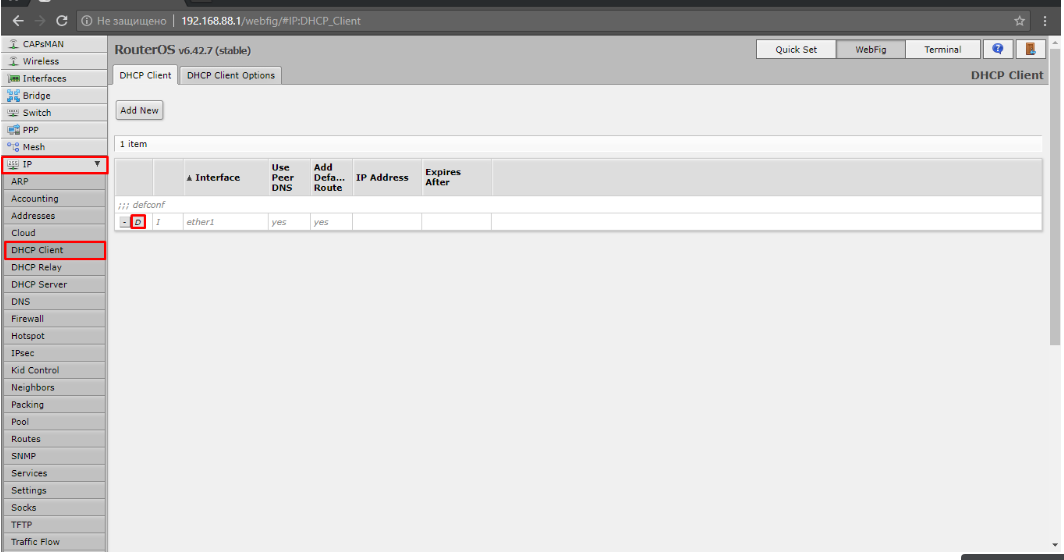Open the Mesh menu
Screen dimensions: 1064x560
pos(54,147)
